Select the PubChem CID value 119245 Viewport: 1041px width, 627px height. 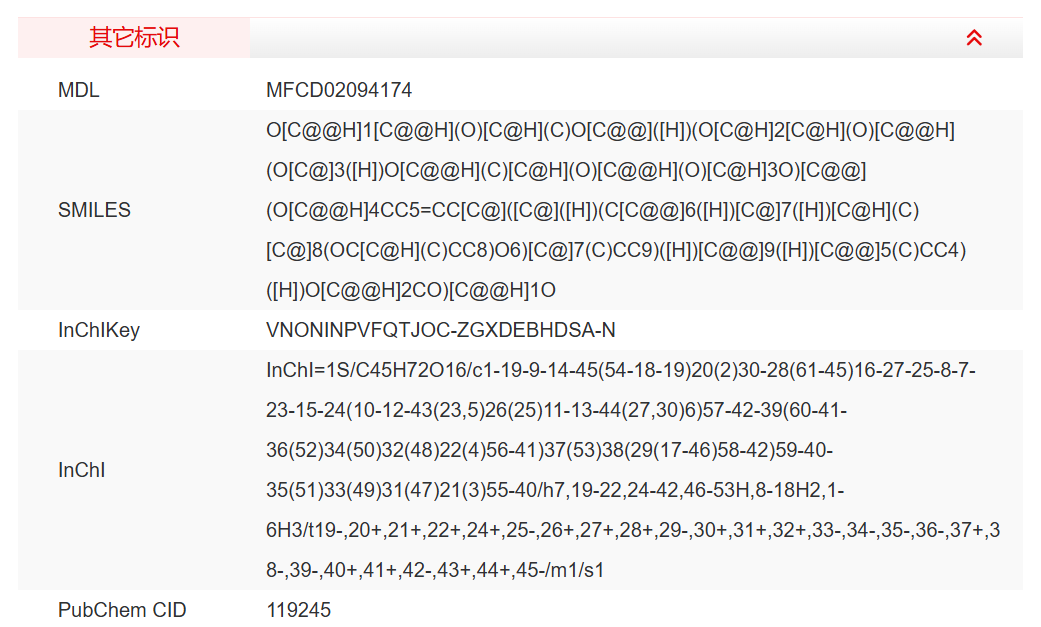click(x=298, y=610)
